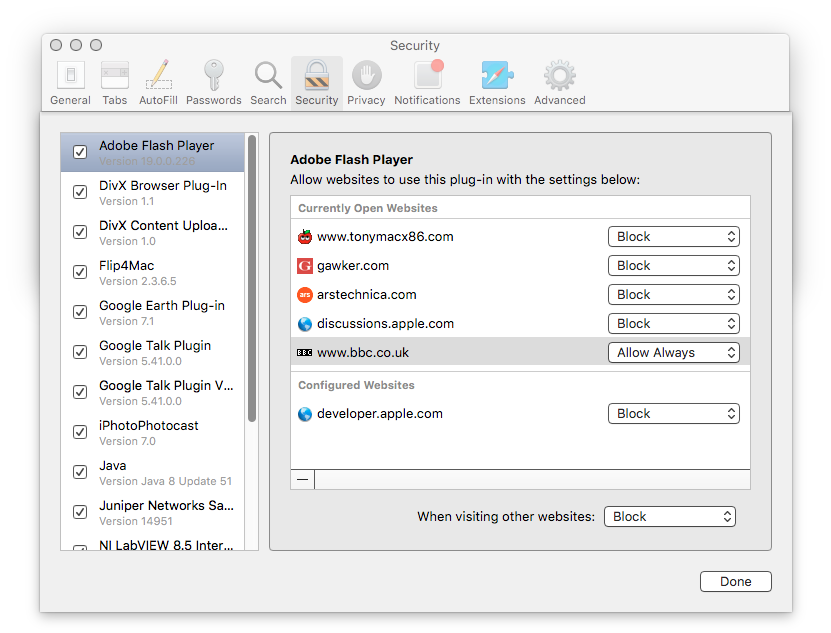Screen dimensions: 831x633
Task: Switch to the Advanced tab label
Action: 560,100
